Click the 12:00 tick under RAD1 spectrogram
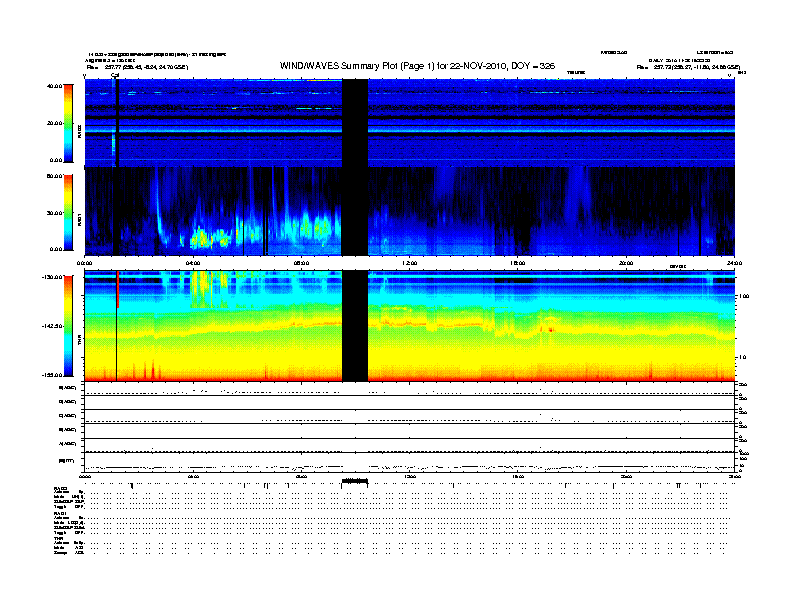 pyautogui.click(x=410, y=263)
